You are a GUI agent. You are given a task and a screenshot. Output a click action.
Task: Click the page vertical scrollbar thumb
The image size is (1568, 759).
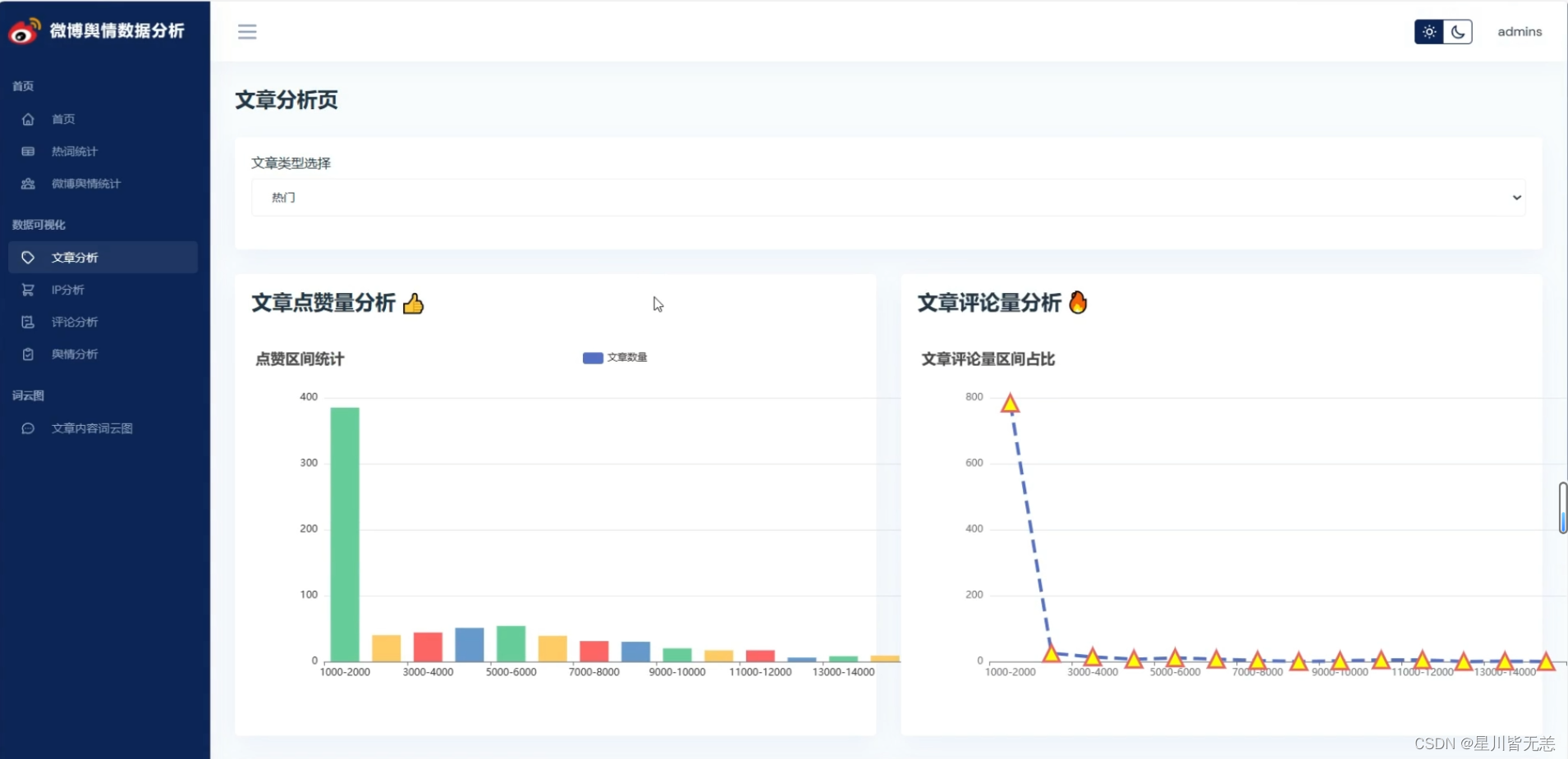(1563, 508)
